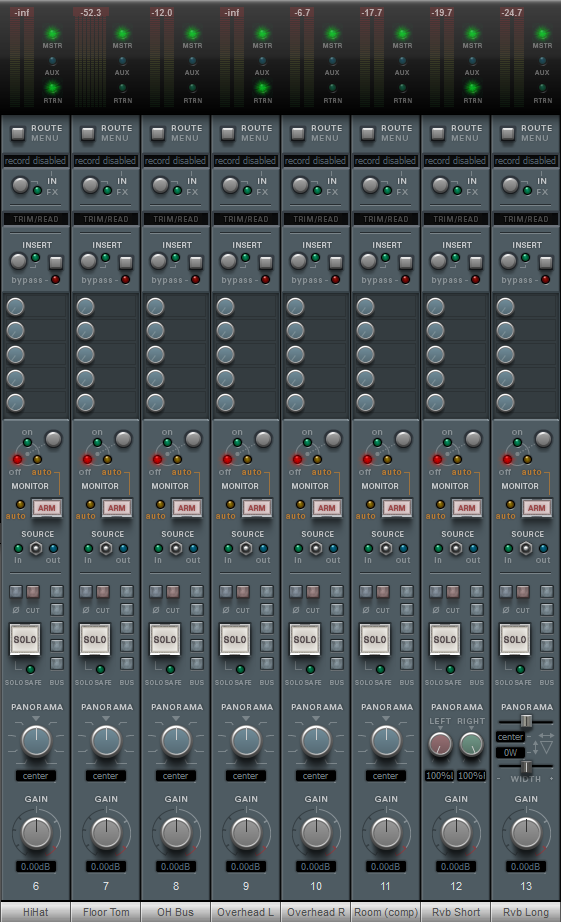This screenshot has height=922, width=561.
Task: Cut (mute) the Floor Tom channel
Action: [103, 592]
